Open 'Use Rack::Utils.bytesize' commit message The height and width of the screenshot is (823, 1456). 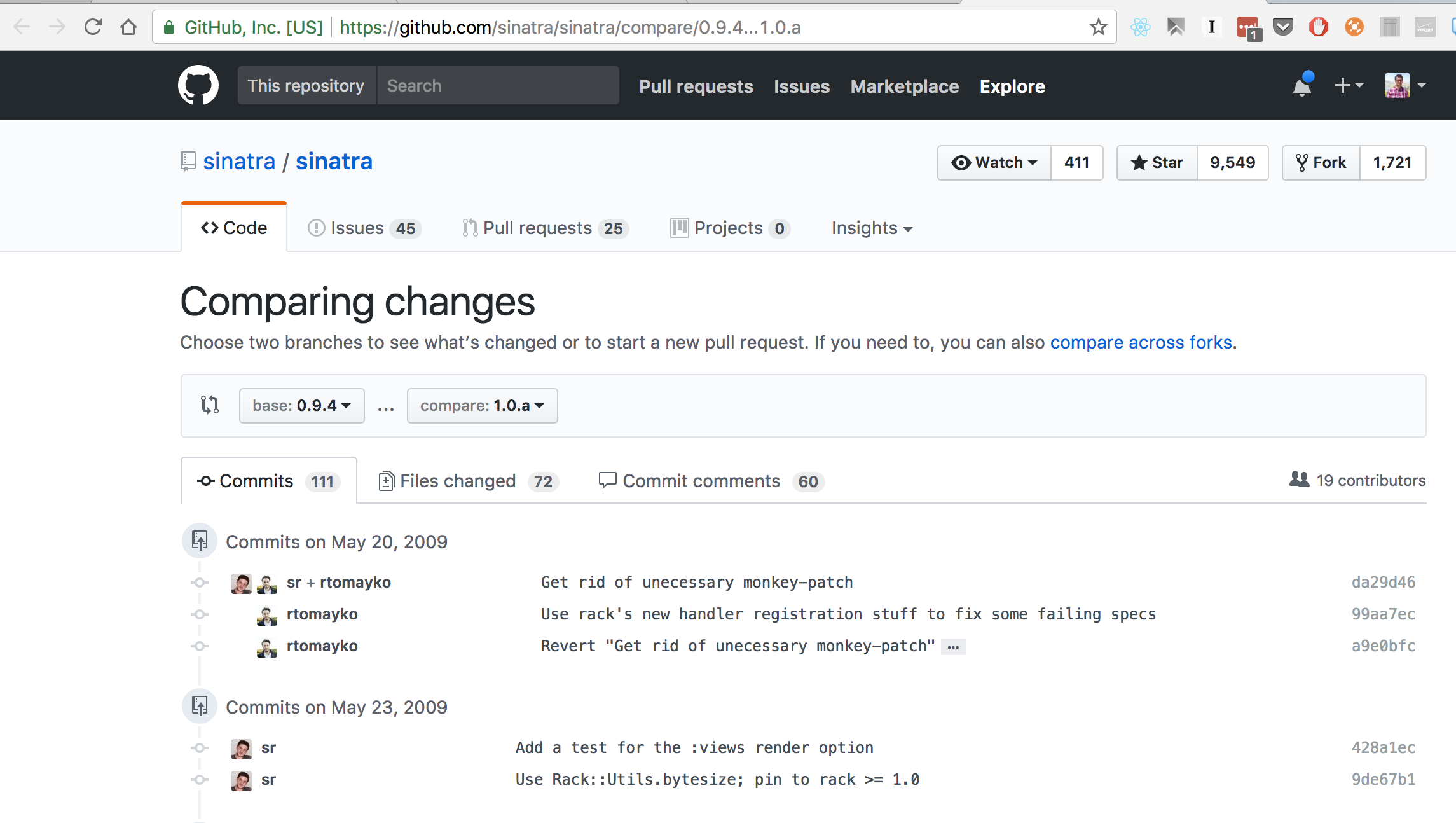[x=717, y=780]
